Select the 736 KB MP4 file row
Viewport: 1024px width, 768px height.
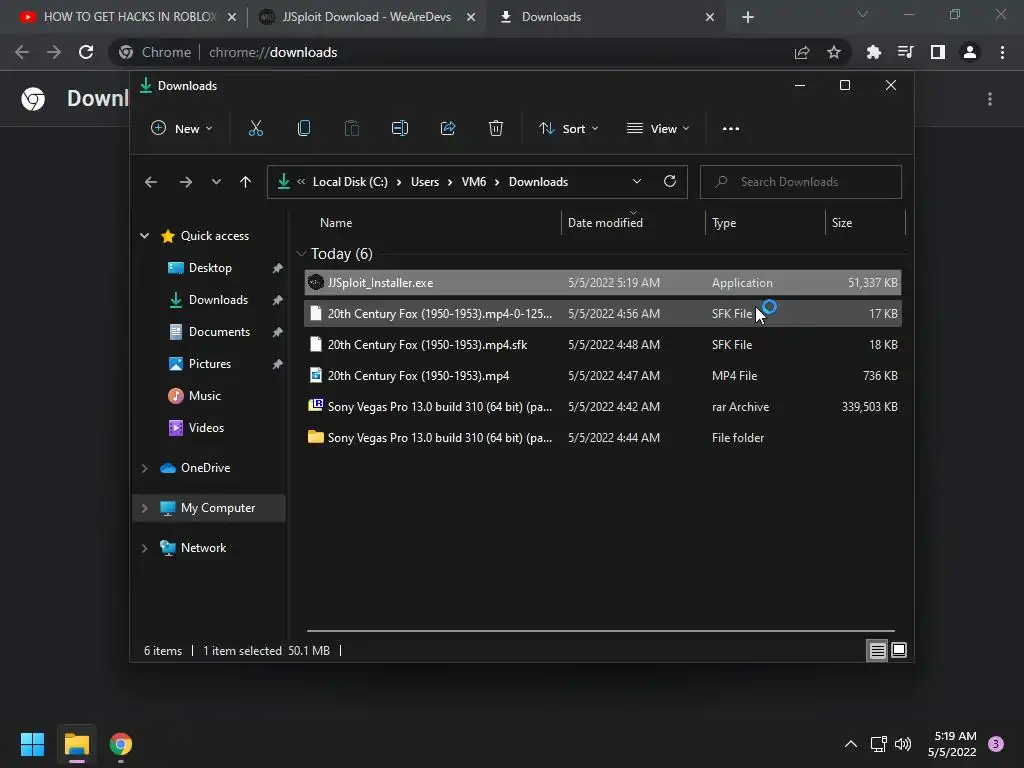point(603,376)
